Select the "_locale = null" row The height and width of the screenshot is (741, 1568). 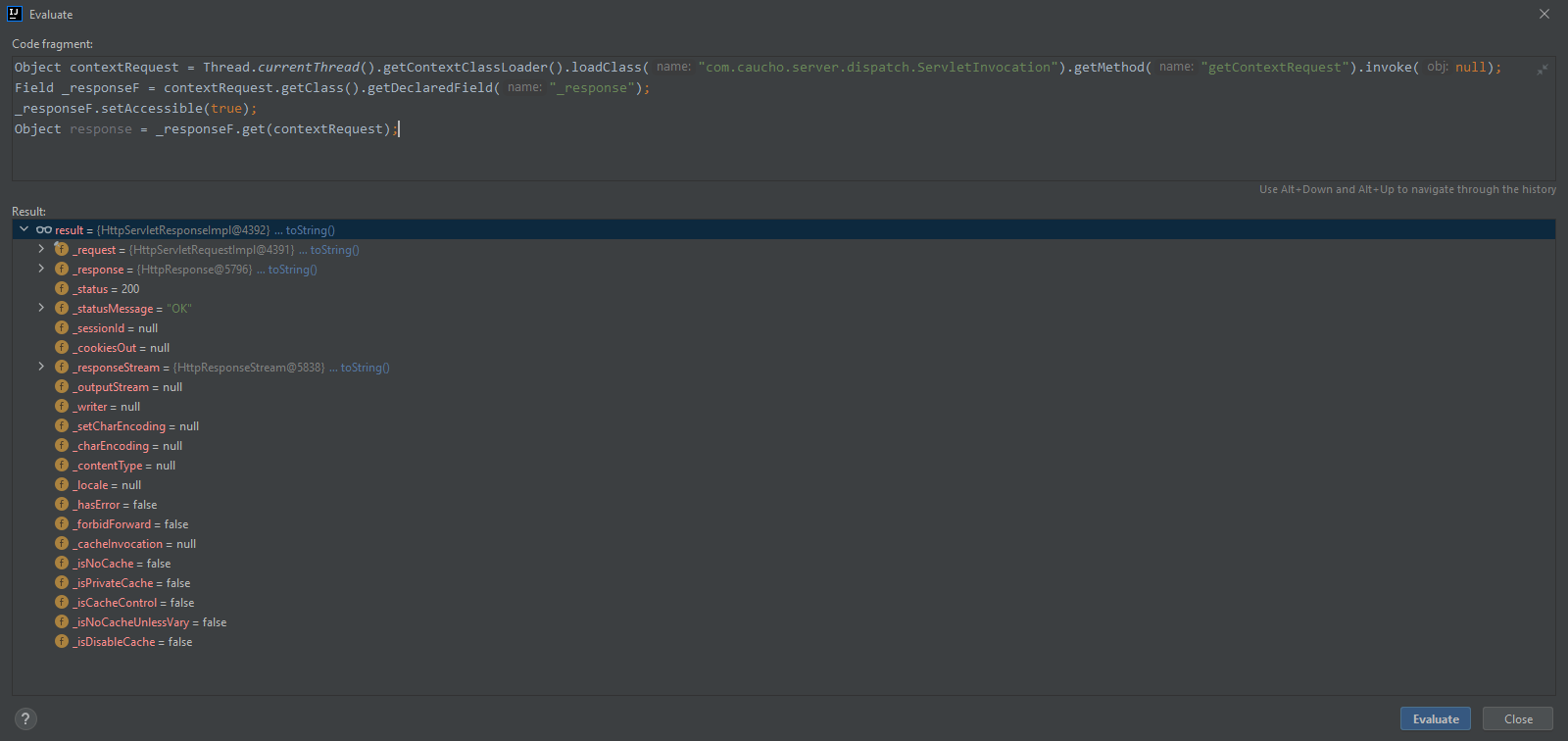point(784,485)
